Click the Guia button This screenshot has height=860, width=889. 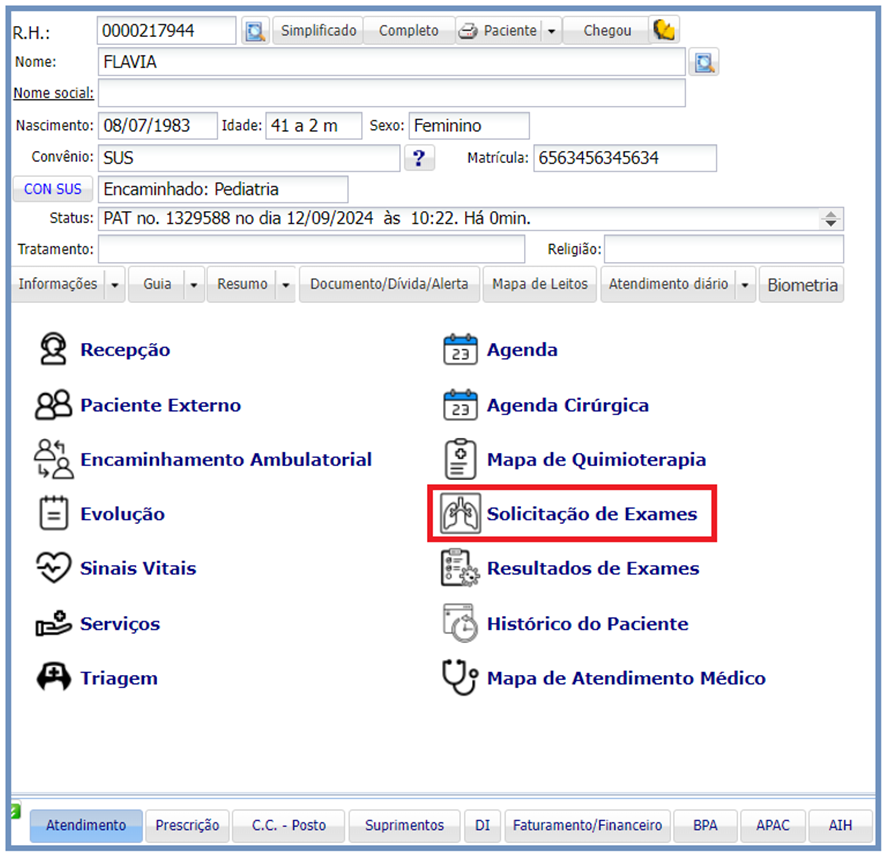click(157, 284)
